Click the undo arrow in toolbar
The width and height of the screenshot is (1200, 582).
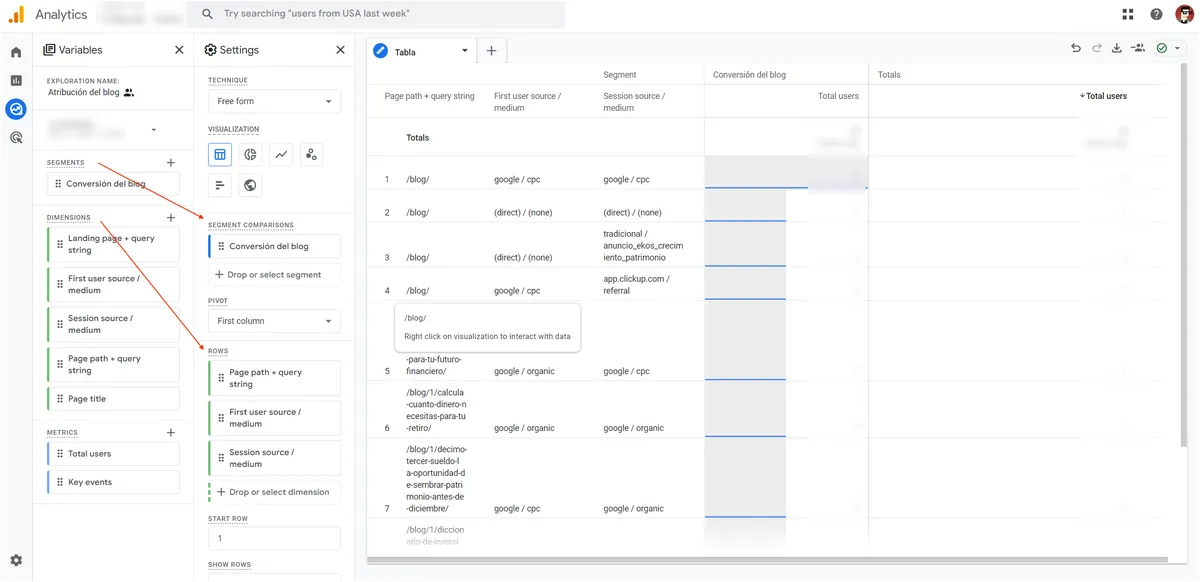[1076, 48]
